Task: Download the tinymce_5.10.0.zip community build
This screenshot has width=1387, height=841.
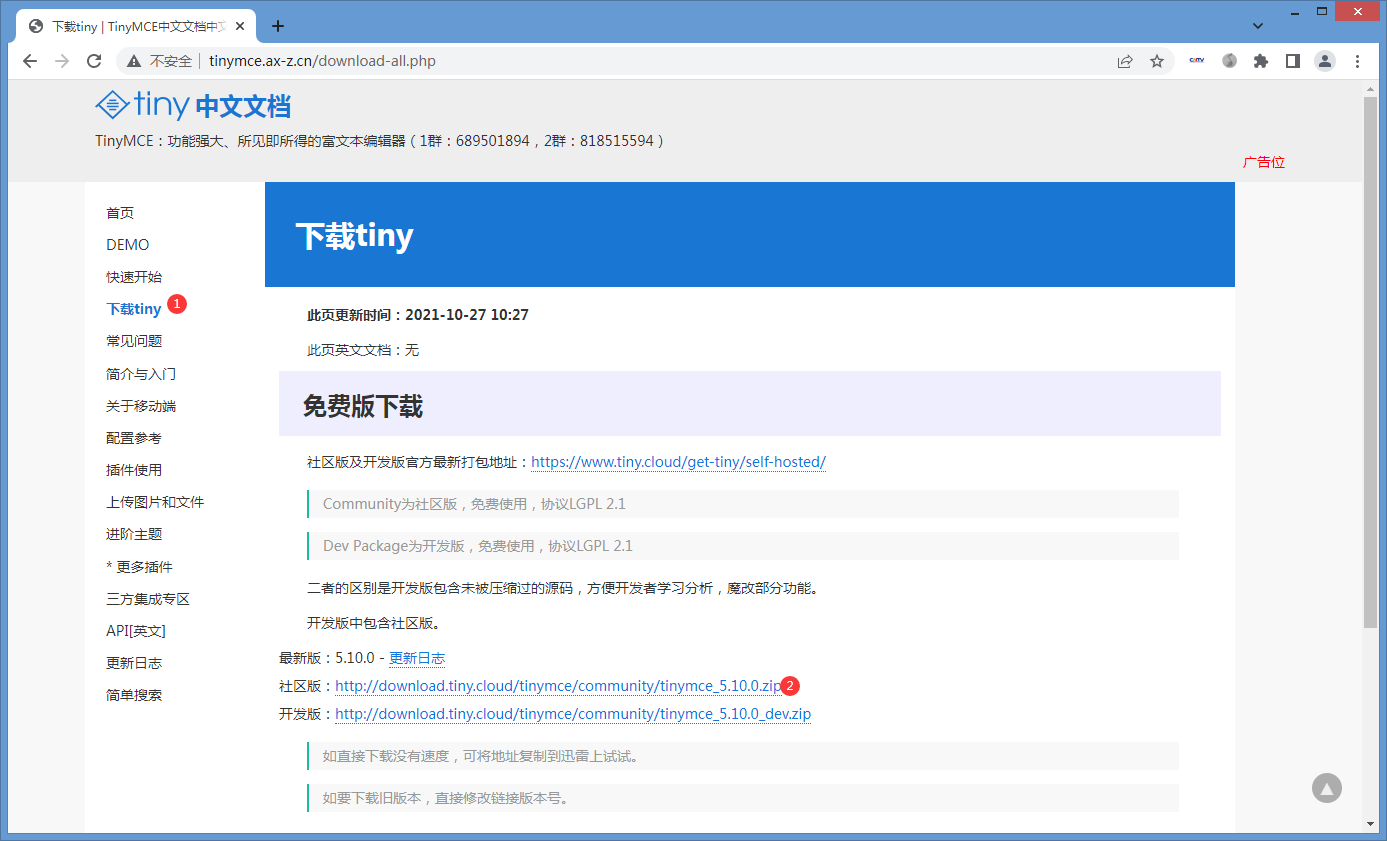Action: click(558, 686)
